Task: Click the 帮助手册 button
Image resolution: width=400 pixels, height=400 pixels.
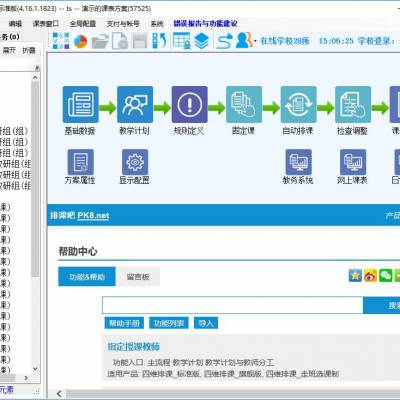Action: (124, 323)
